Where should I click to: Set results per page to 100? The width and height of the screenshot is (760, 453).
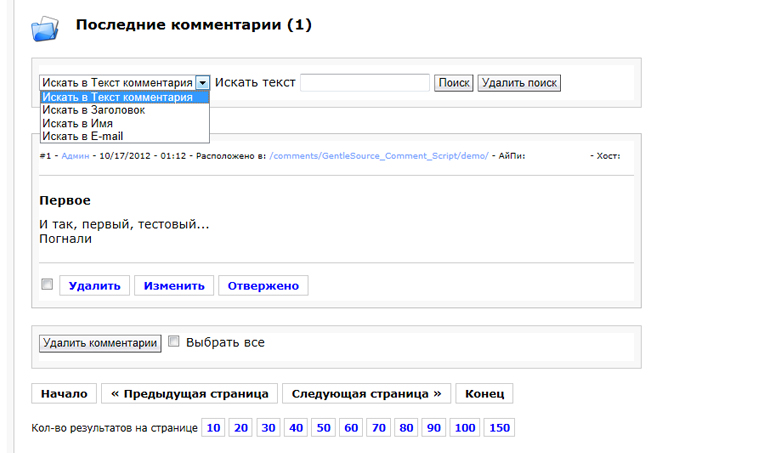[465, 428]
